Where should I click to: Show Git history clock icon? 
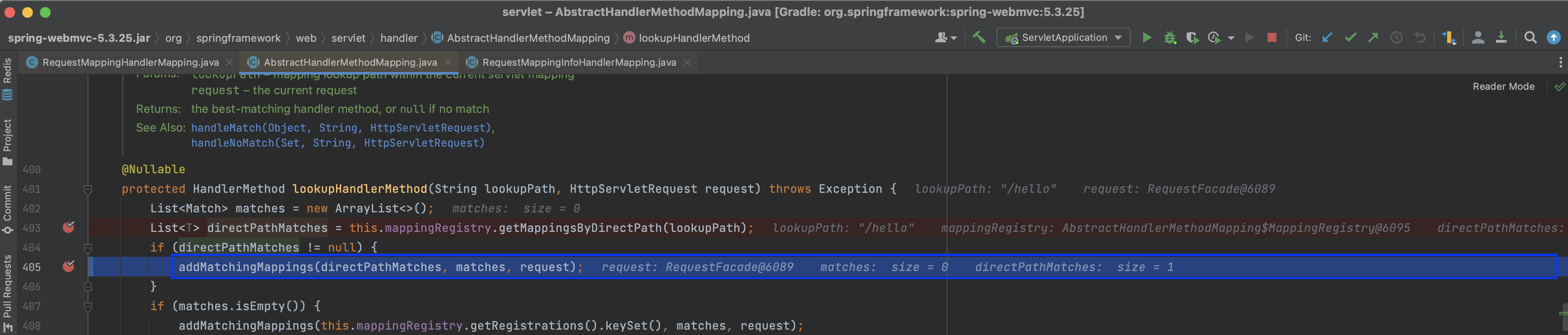(1396, 38)
